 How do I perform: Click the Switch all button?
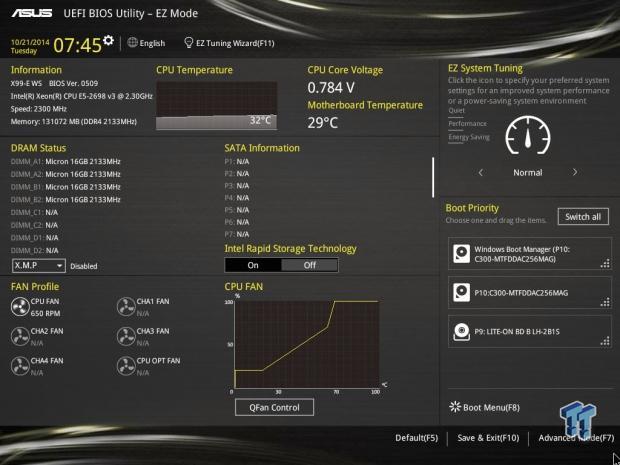pos(583,217)
